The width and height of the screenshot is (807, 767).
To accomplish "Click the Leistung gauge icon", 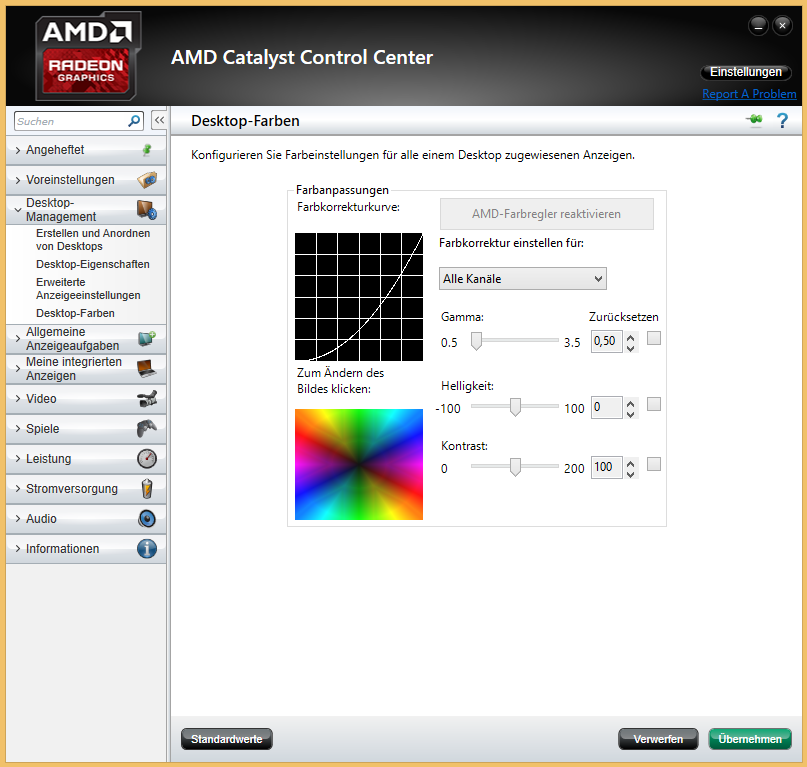I will (x=147, y=458).
